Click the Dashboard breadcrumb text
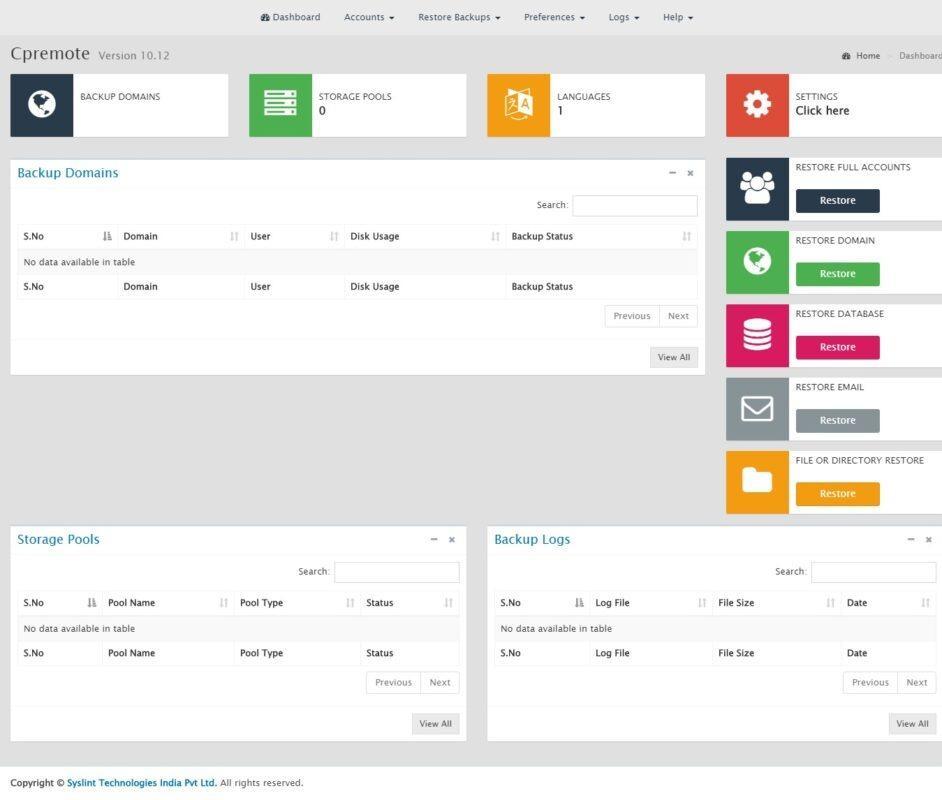This screenshot has width=942, height=800. point(920,56)
